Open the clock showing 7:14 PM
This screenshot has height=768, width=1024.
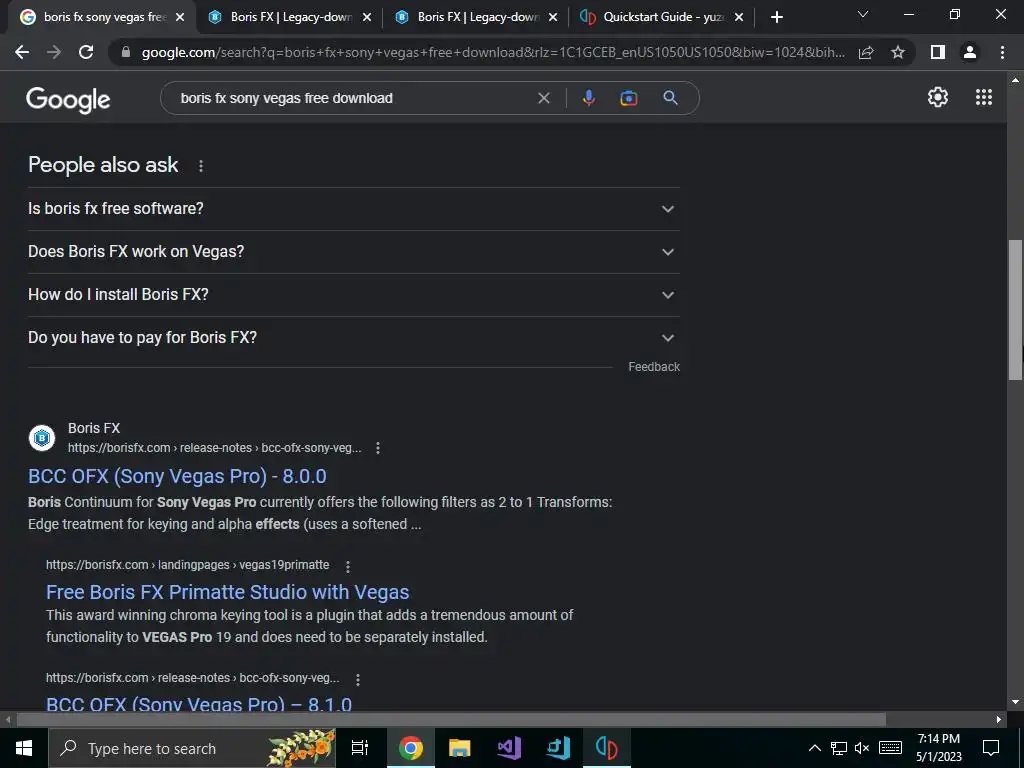coord(938,748)
